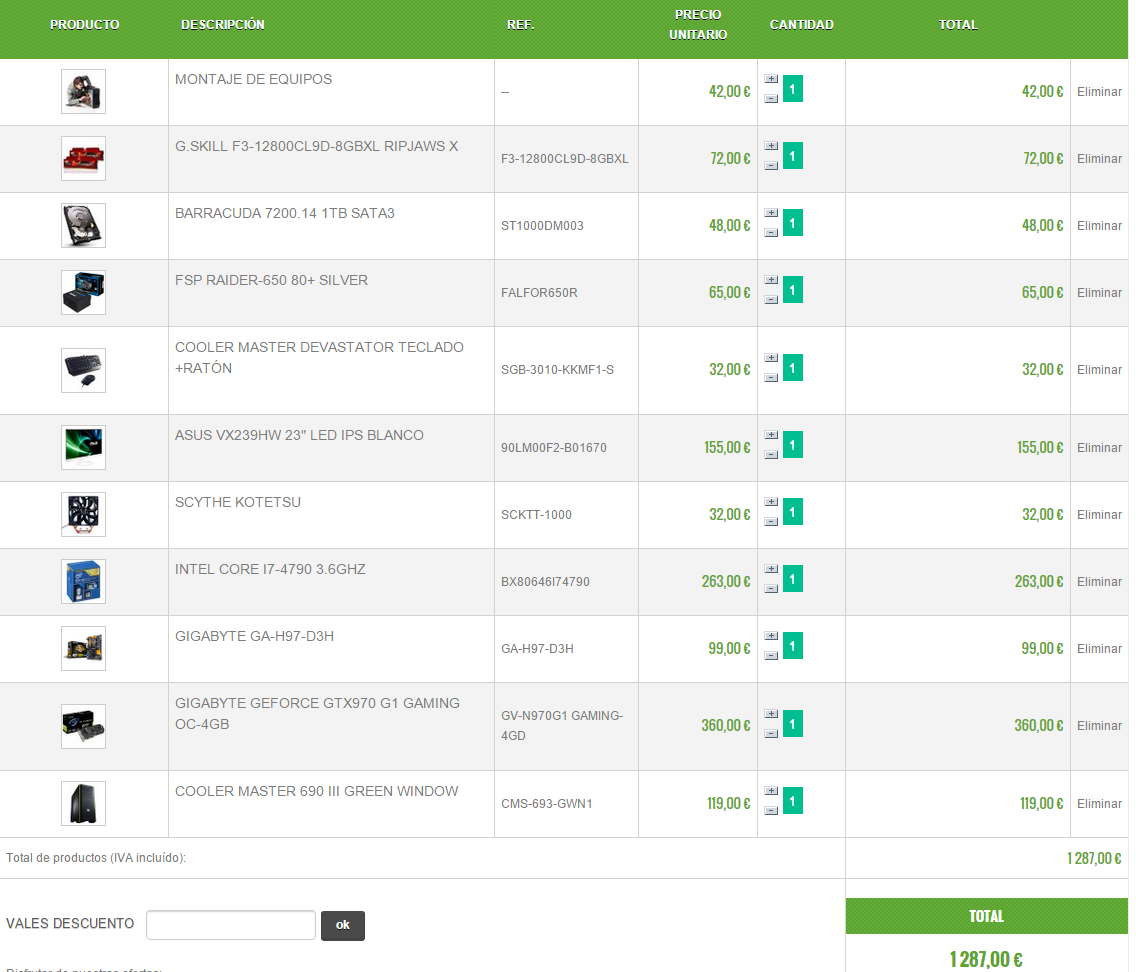Select the 360,00 € unit price
The width and height of the screenshot is (1136, 972).
click(725, 726)
